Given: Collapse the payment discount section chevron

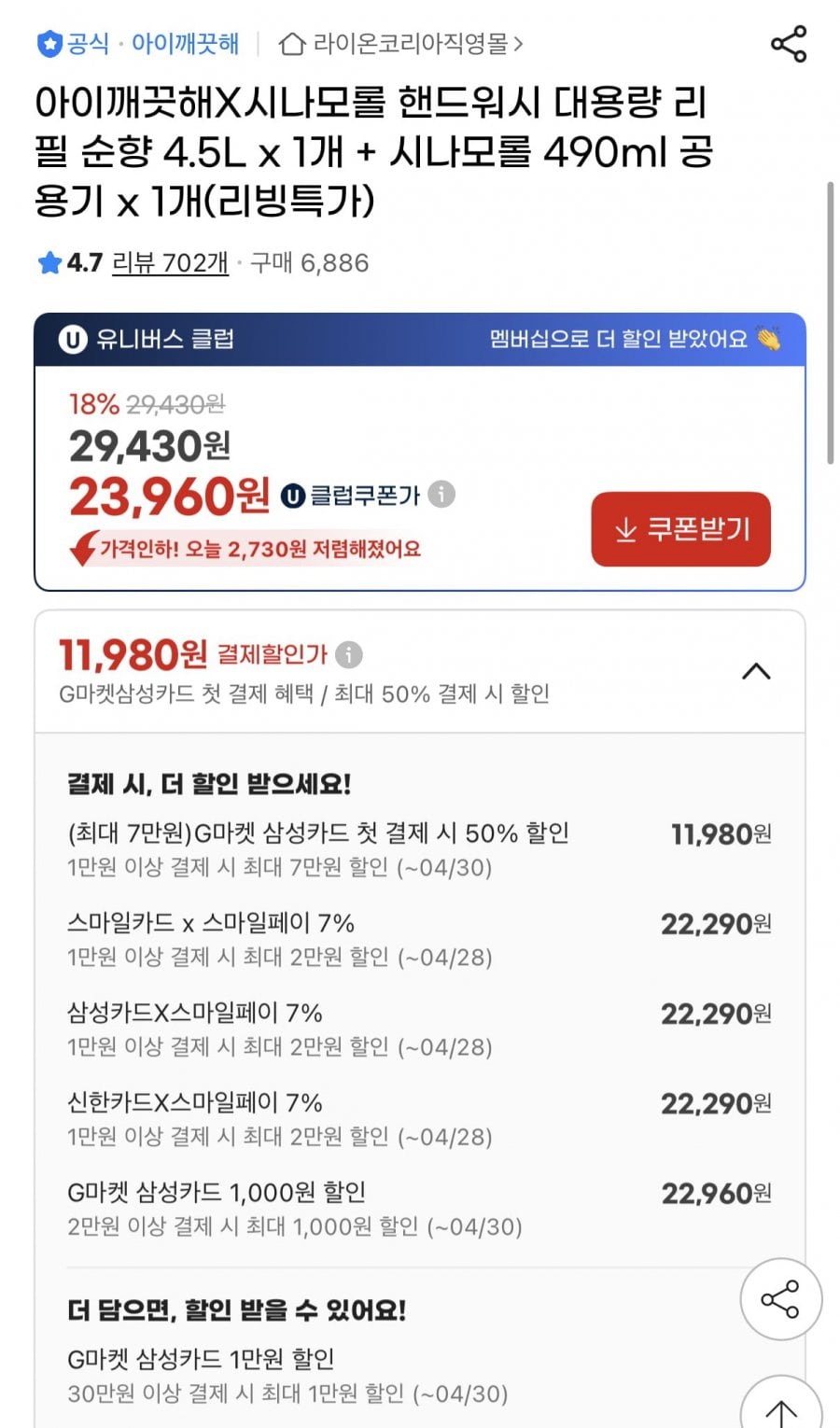Looking at the screenshot, I should (756, 671).
